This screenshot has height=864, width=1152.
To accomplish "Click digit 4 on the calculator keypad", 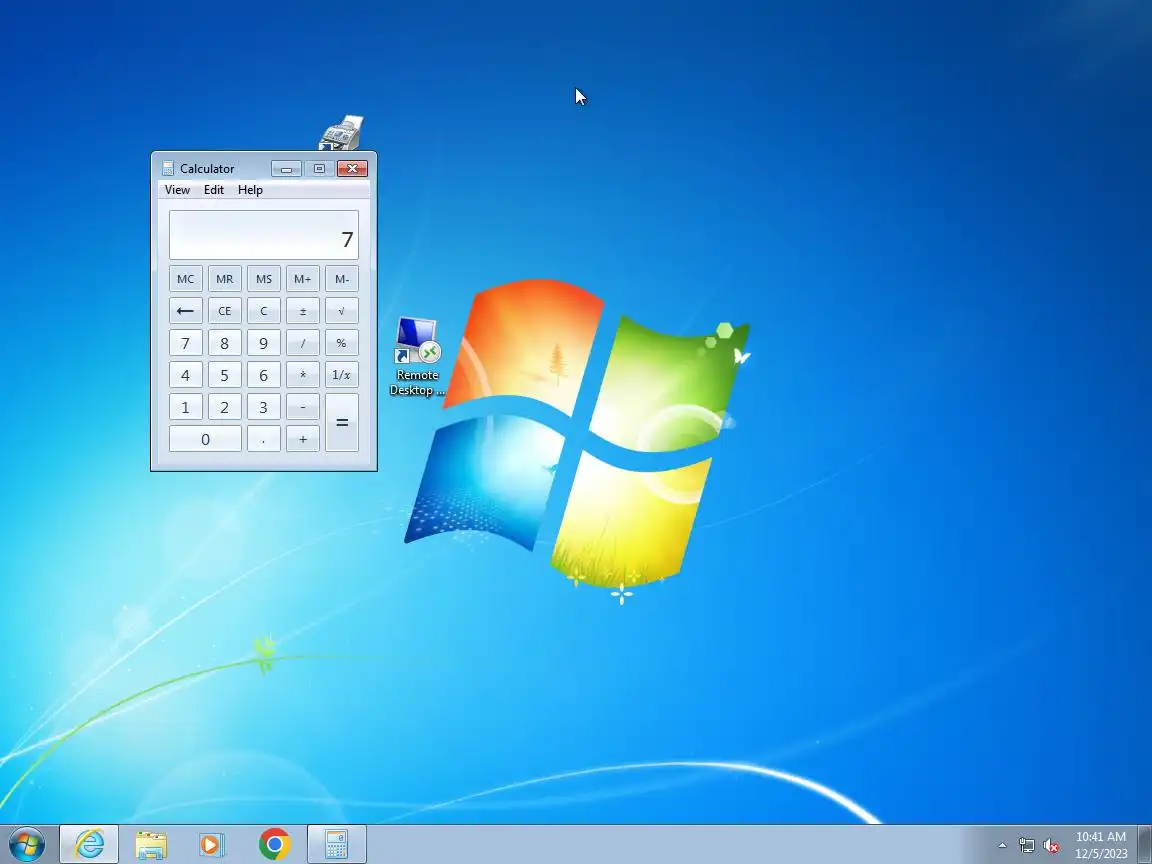I will coord(186,375).
